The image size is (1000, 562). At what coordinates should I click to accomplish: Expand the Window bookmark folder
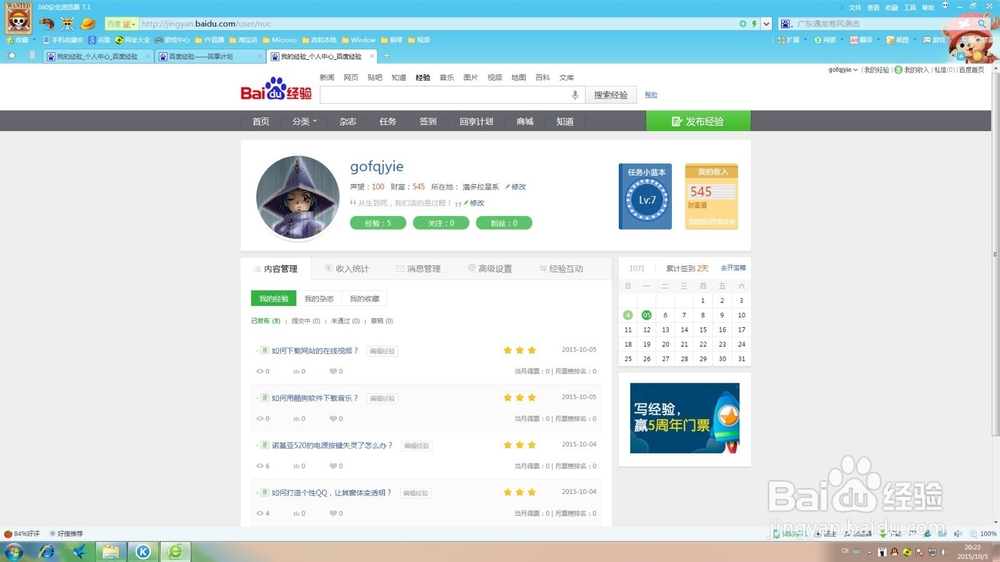[x=358, y=40]
